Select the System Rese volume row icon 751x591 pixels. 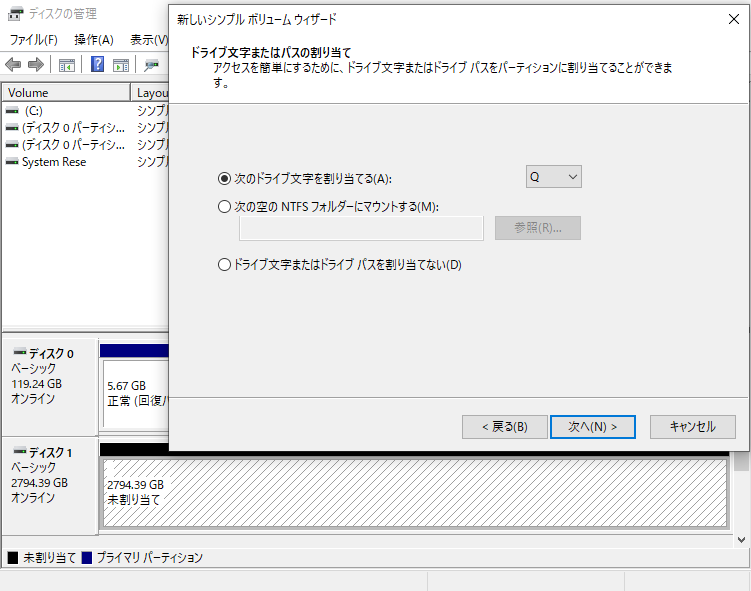[12, 162]
